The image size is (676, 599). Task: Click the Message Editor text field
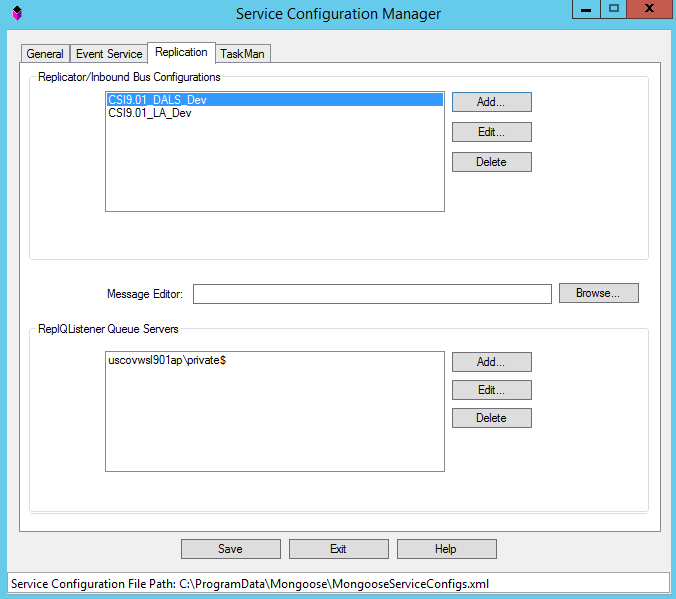pos(372,294)
